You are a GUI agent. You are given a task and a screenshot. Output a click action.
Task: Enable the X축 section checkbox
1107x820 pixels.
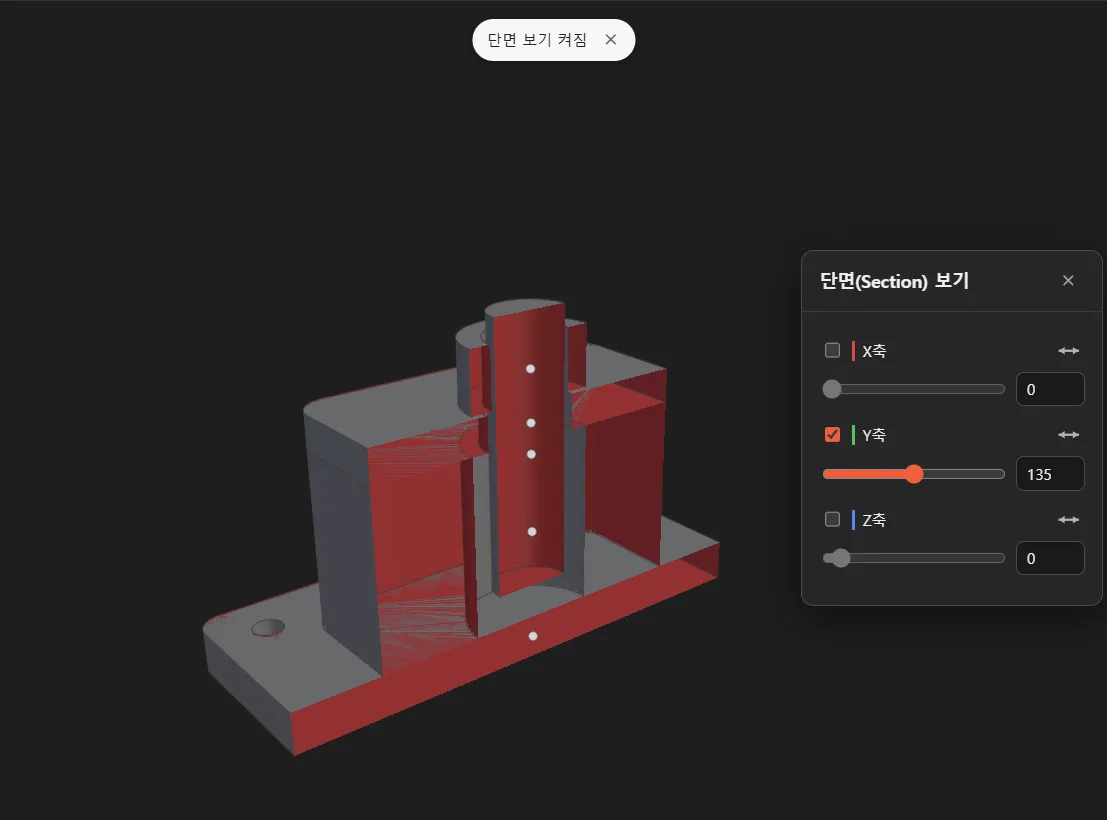pyautogui.click(x=832, y=350)
